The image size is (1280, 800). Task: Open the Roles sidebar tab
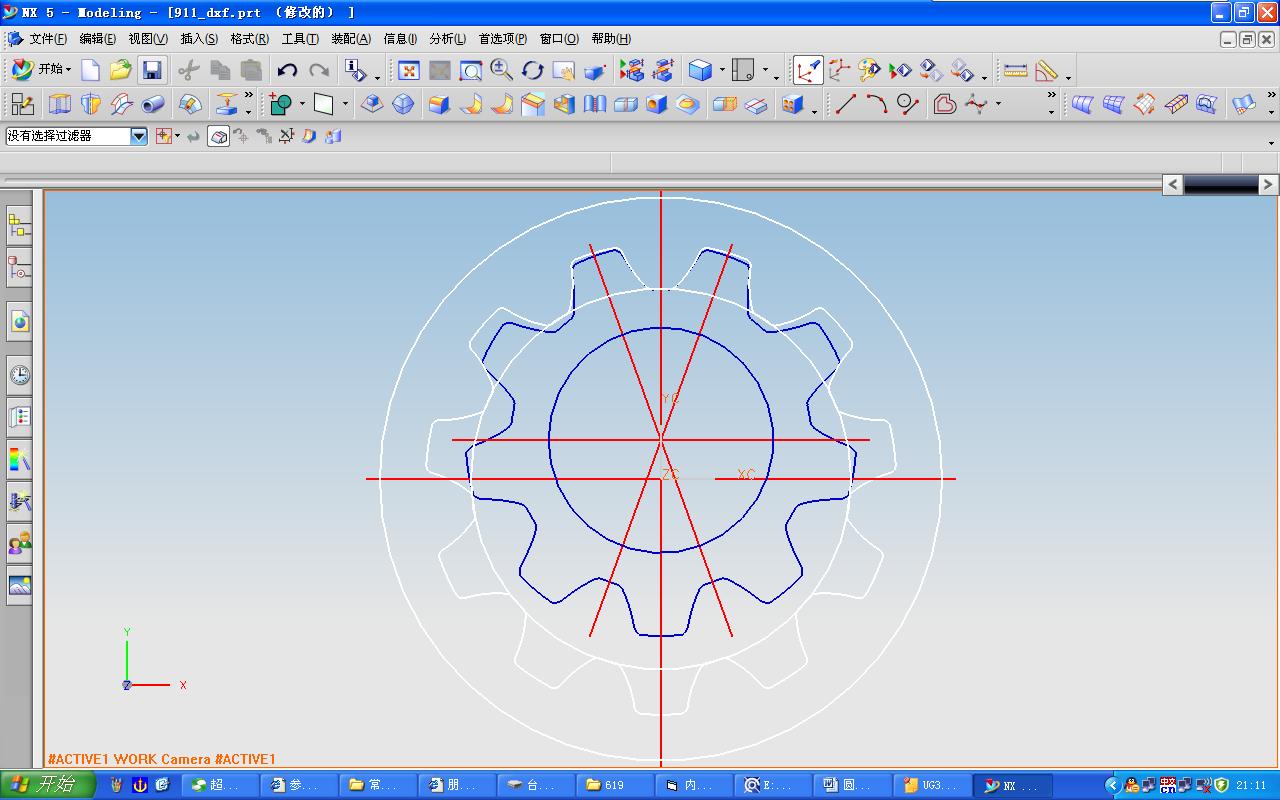point(19,543)
